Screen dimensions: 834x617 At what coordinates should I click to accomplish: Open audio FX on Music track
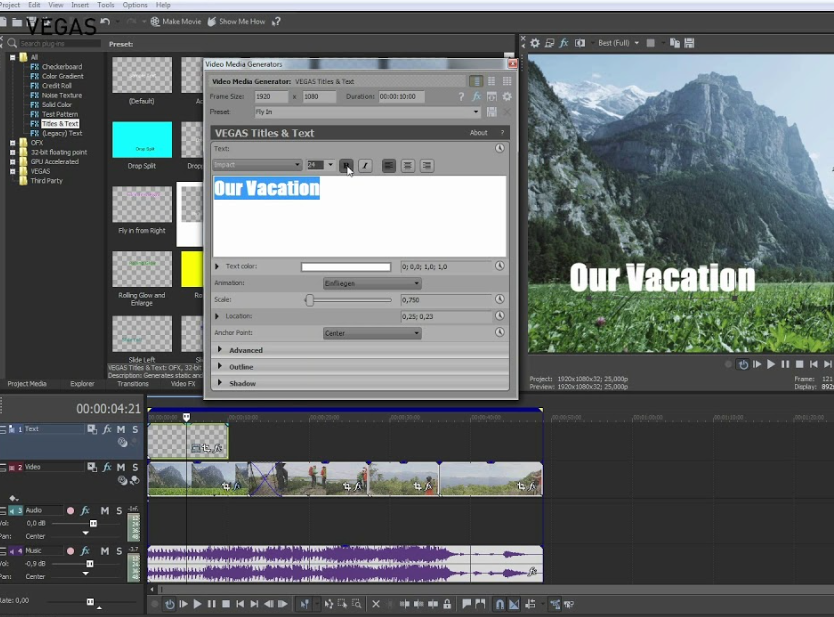tap(85, 551)
